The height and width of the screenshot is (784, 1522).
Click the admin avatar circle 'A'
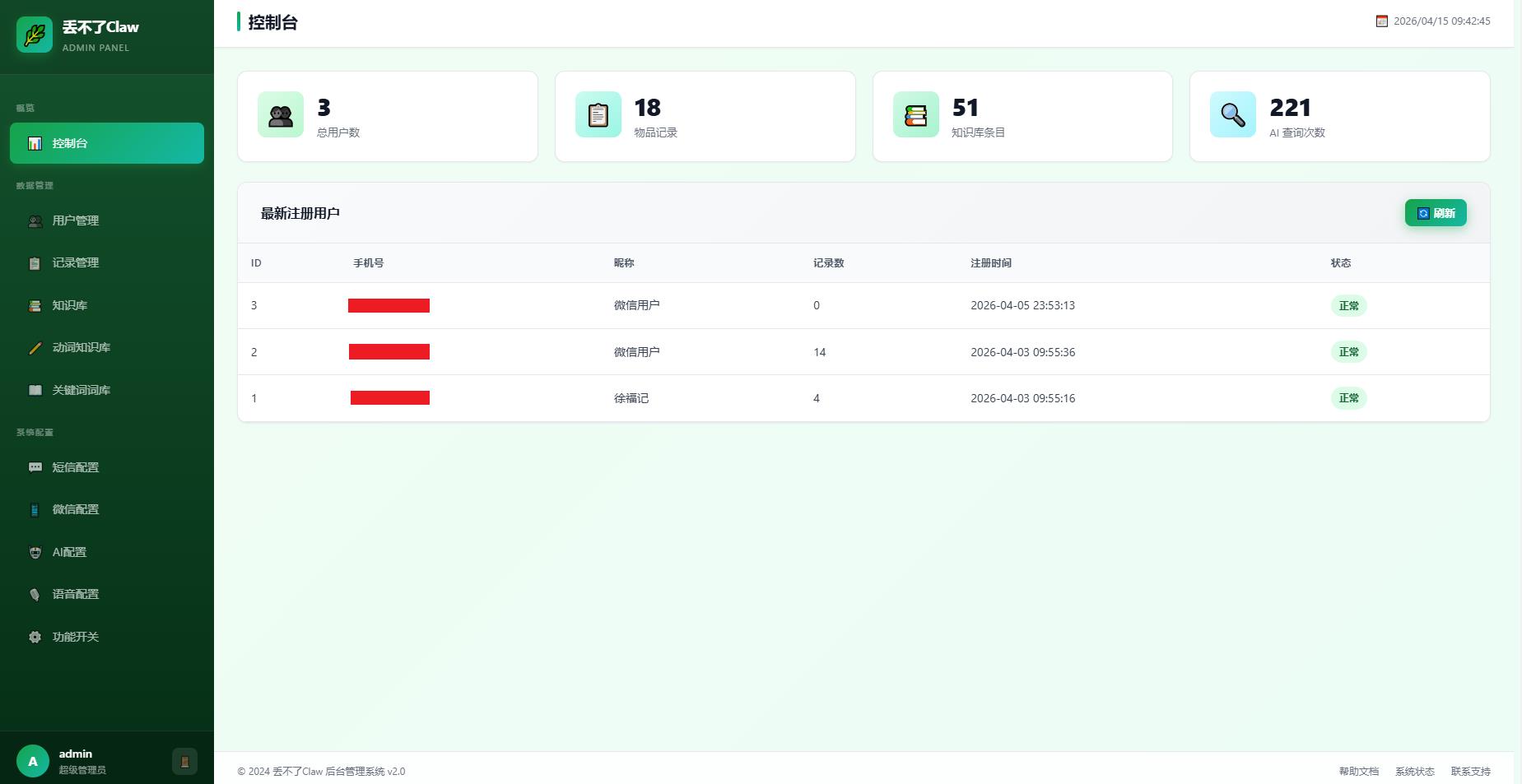(33, 762)
